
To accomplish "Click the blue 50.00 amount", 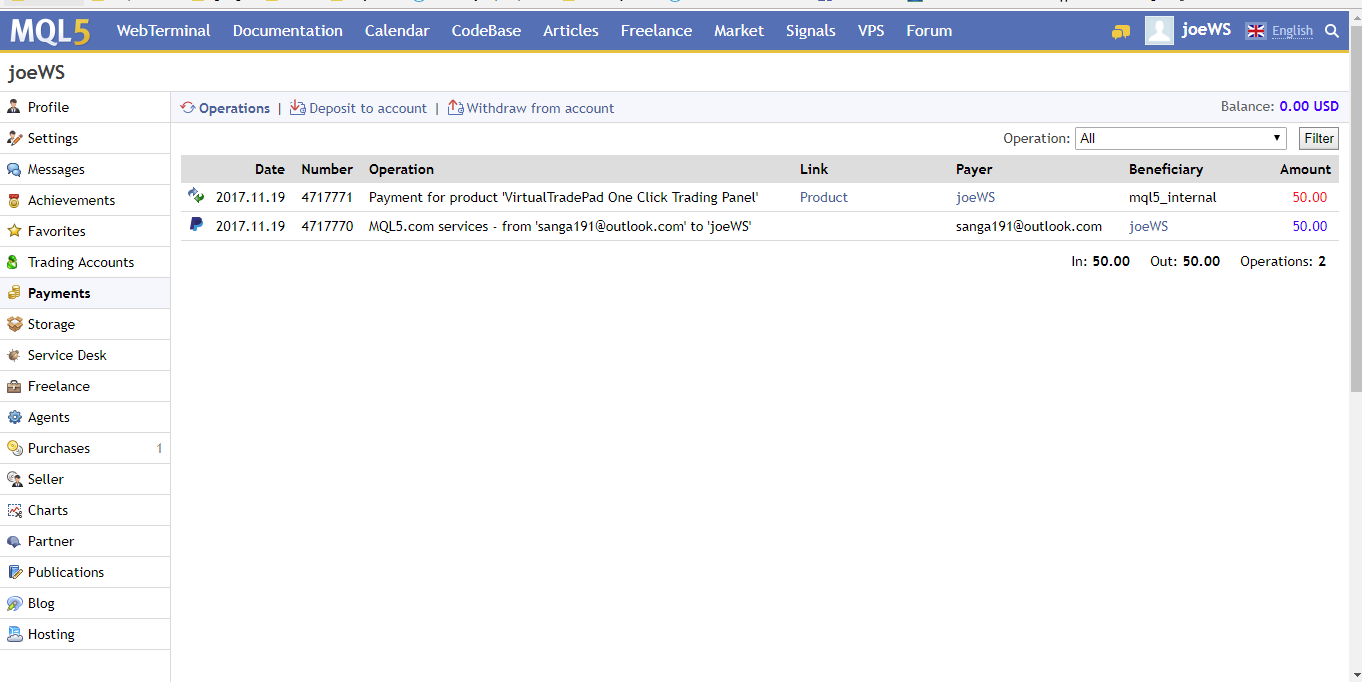I will click(1310, 226).
